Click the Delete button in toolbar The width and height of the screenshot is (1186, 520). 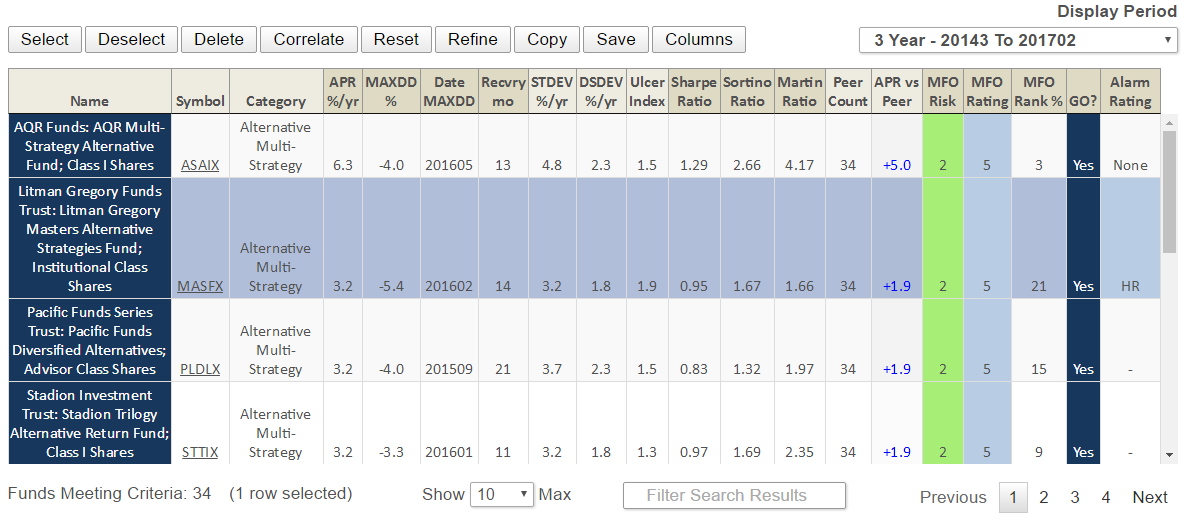point(219,39)
